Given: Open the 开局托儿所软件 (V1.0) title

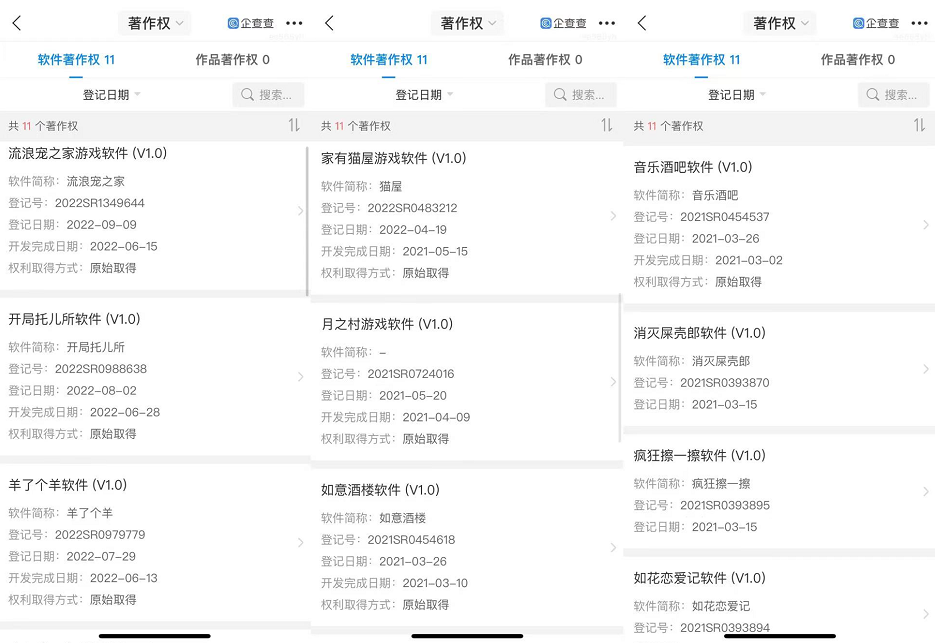Looking at the screenshot, I should pyautogui.click(x=74, y=319).
